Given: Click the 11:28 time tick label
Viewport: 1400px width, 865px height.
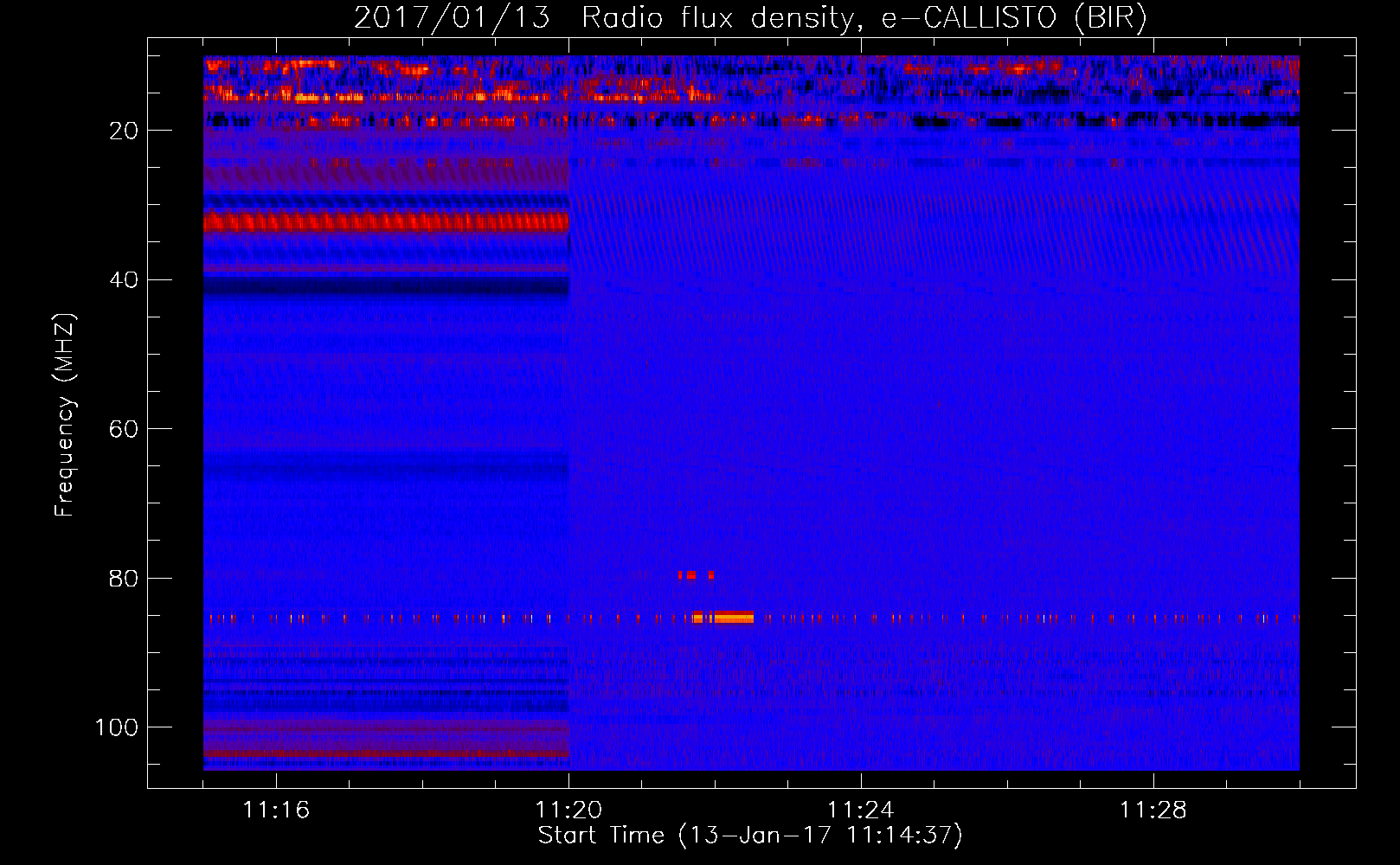Looking at the screenshot, I should (x=1153, y=811).
